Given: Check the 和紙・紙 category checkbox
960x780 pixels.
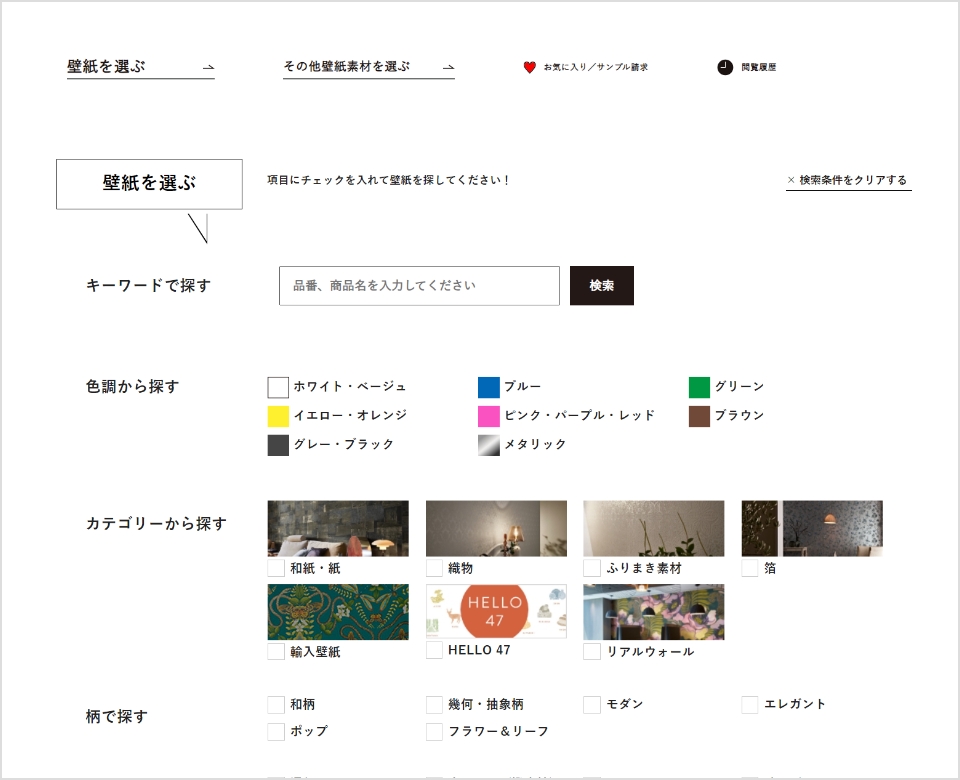Looking at the screenshot, I should coord(274,568).
